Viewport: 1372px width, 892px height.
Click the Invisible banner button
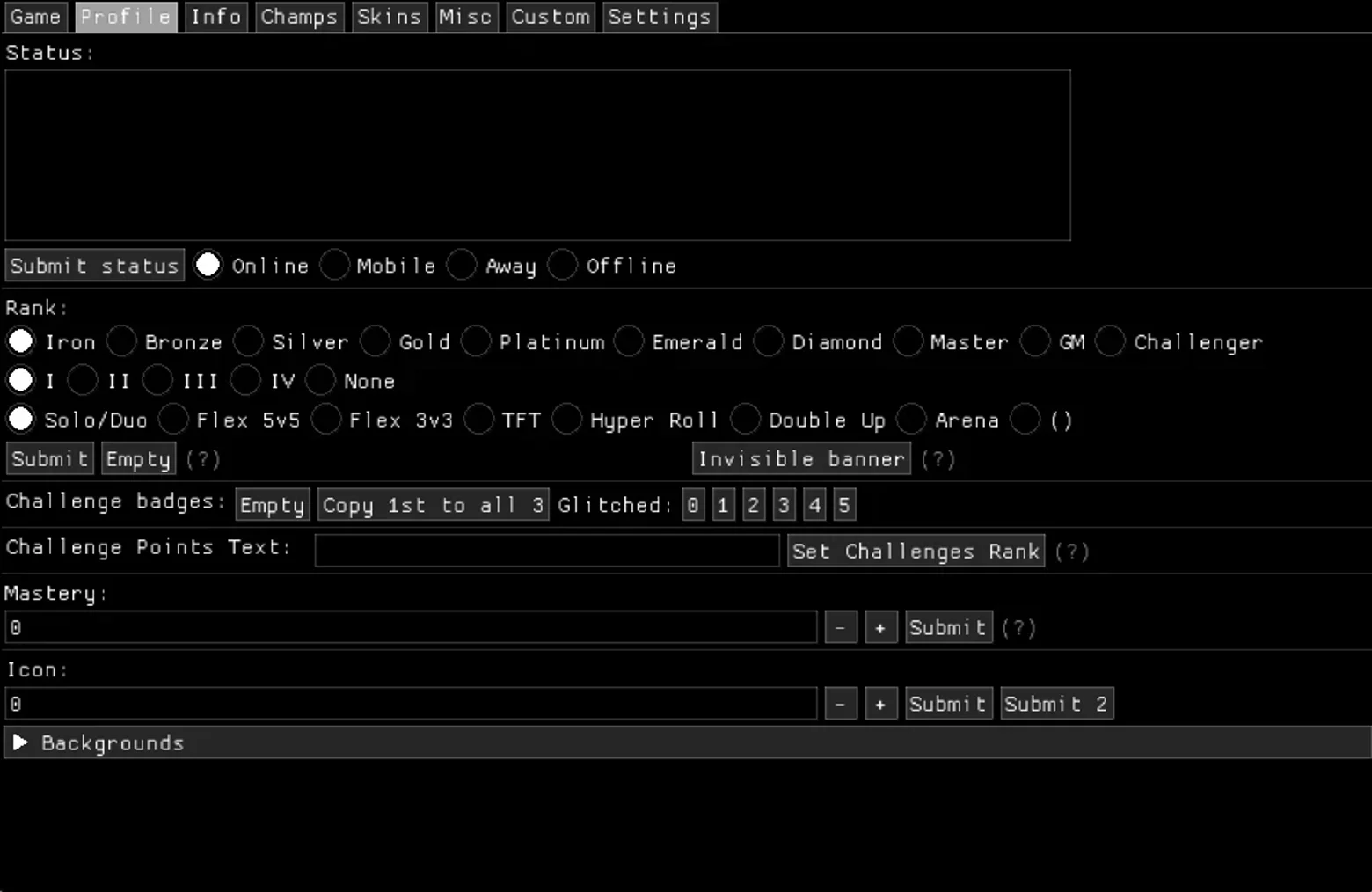pos(801,459)
